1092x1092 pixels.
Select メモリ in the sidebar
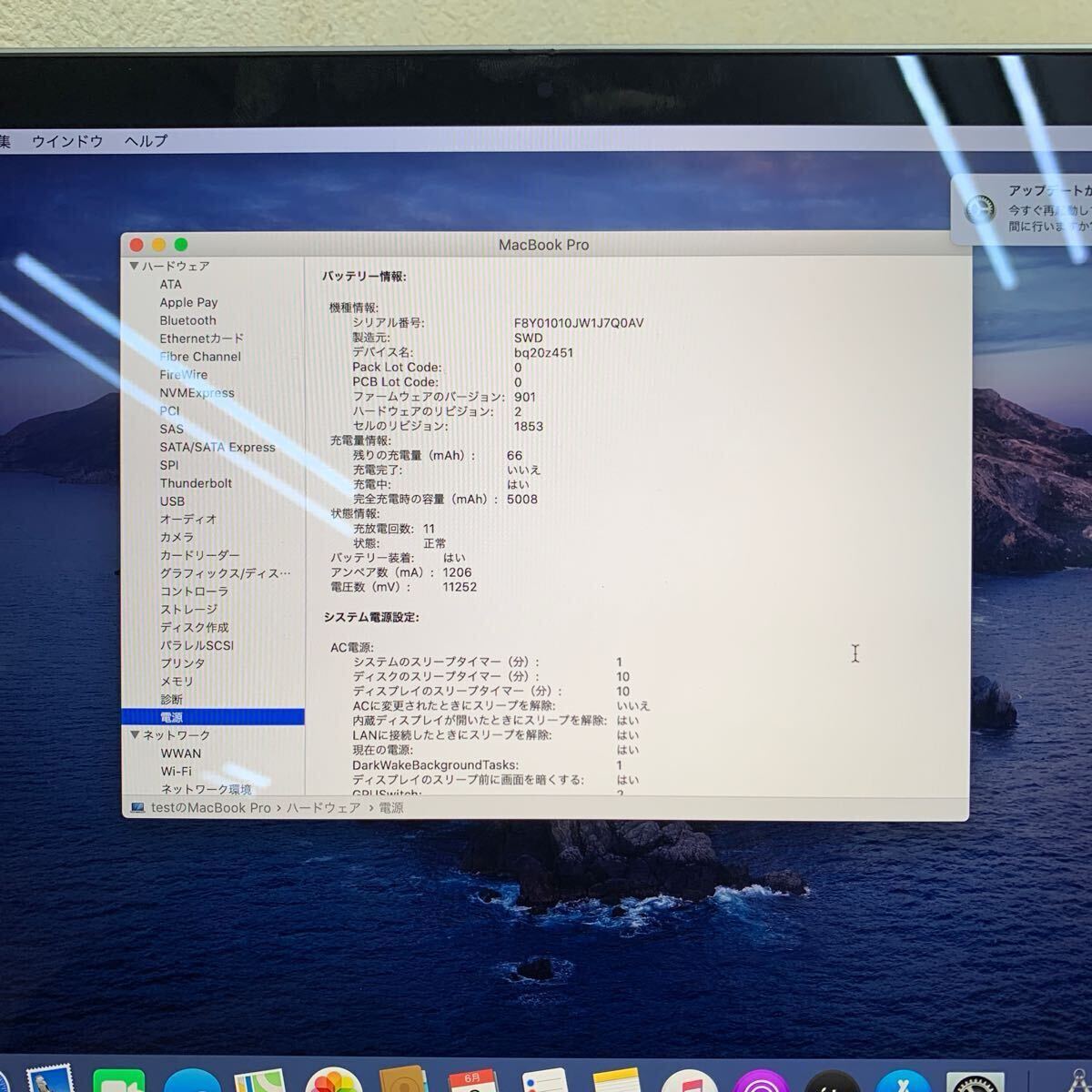point(177,682)
